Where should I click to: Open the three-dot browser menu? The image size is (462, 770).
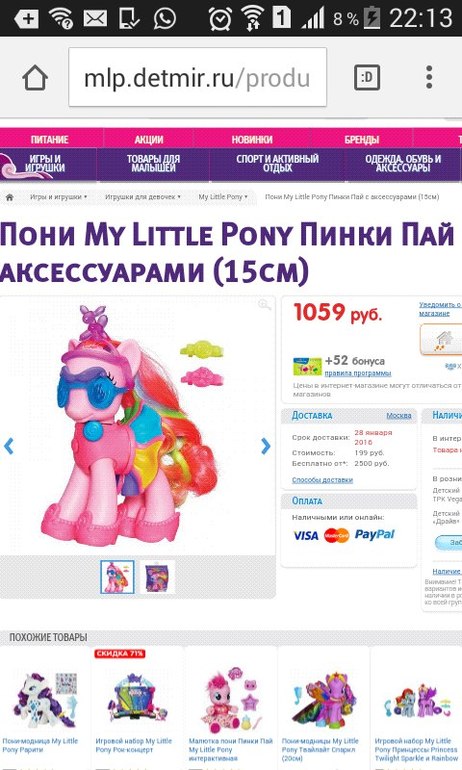pyautogui.click(x=429, y=77)
